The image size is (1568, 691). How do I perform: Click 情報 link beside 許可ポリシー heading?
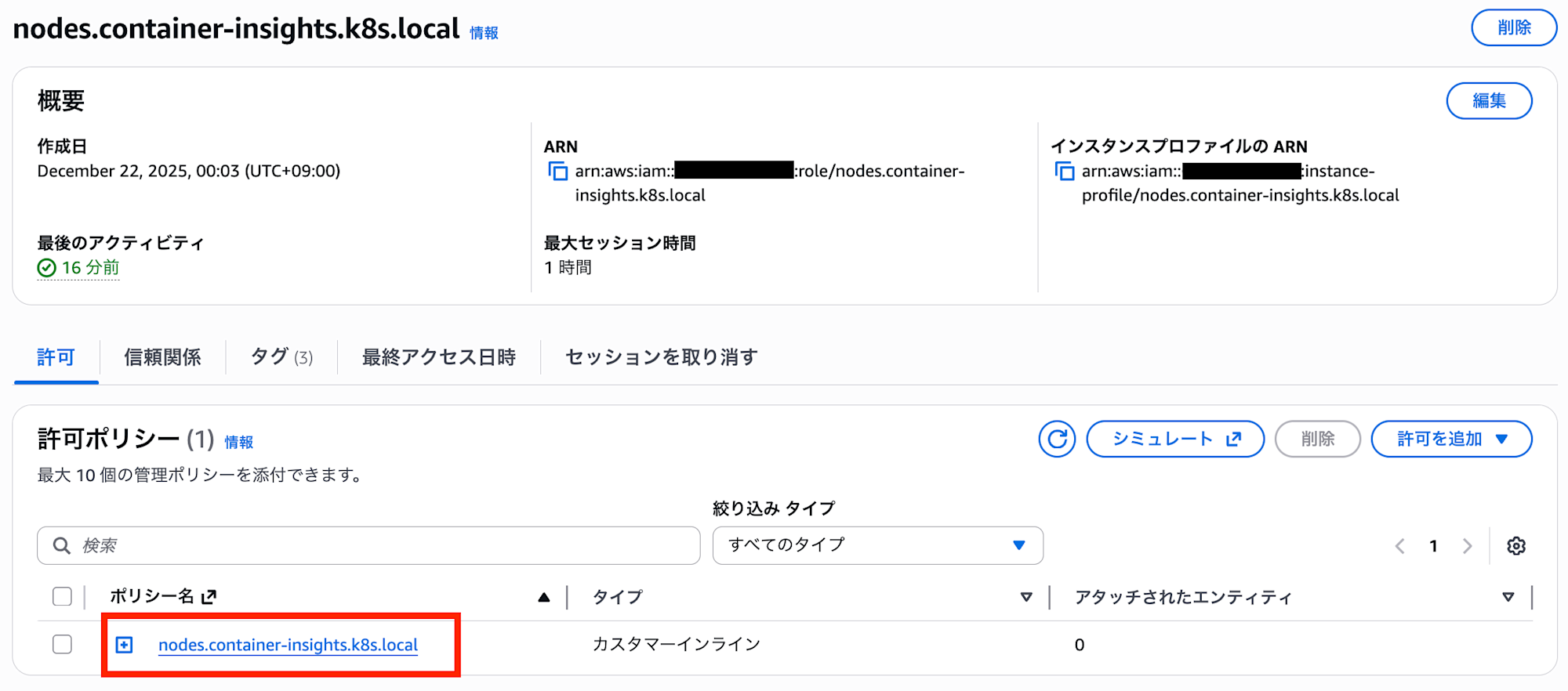tap(239, 443)
